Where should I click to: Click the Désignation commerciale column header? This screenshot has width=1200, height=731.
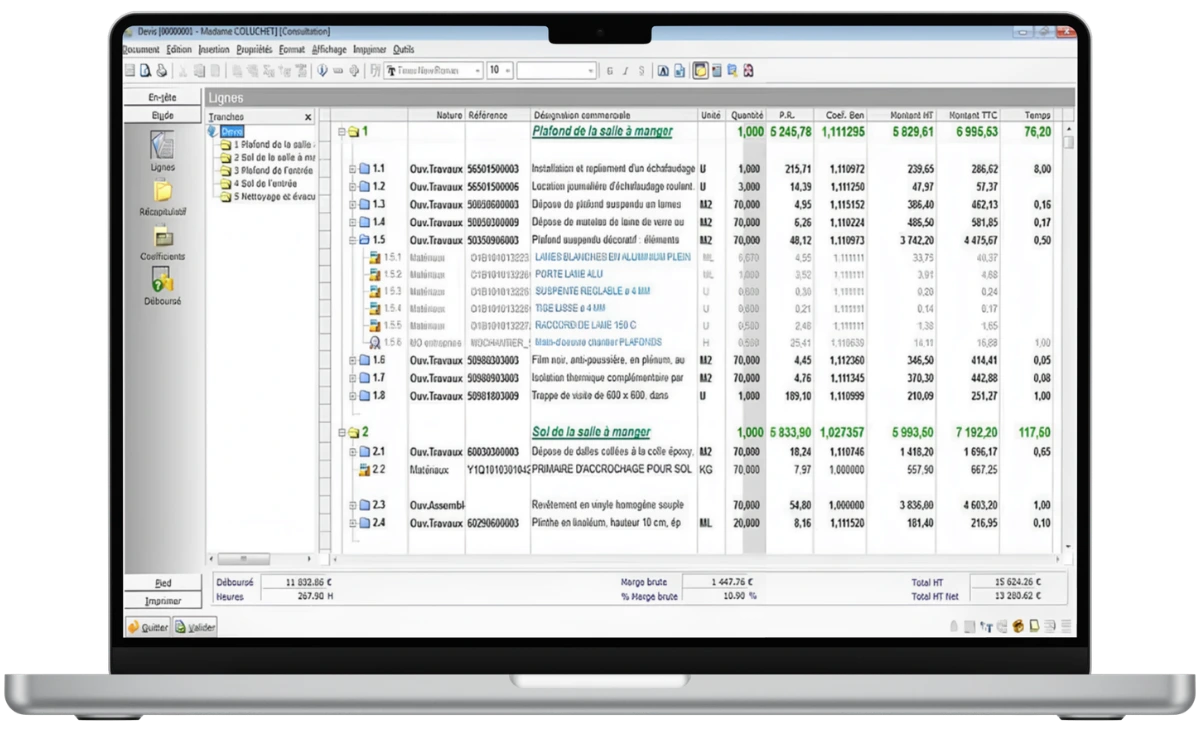coord(613,116)
